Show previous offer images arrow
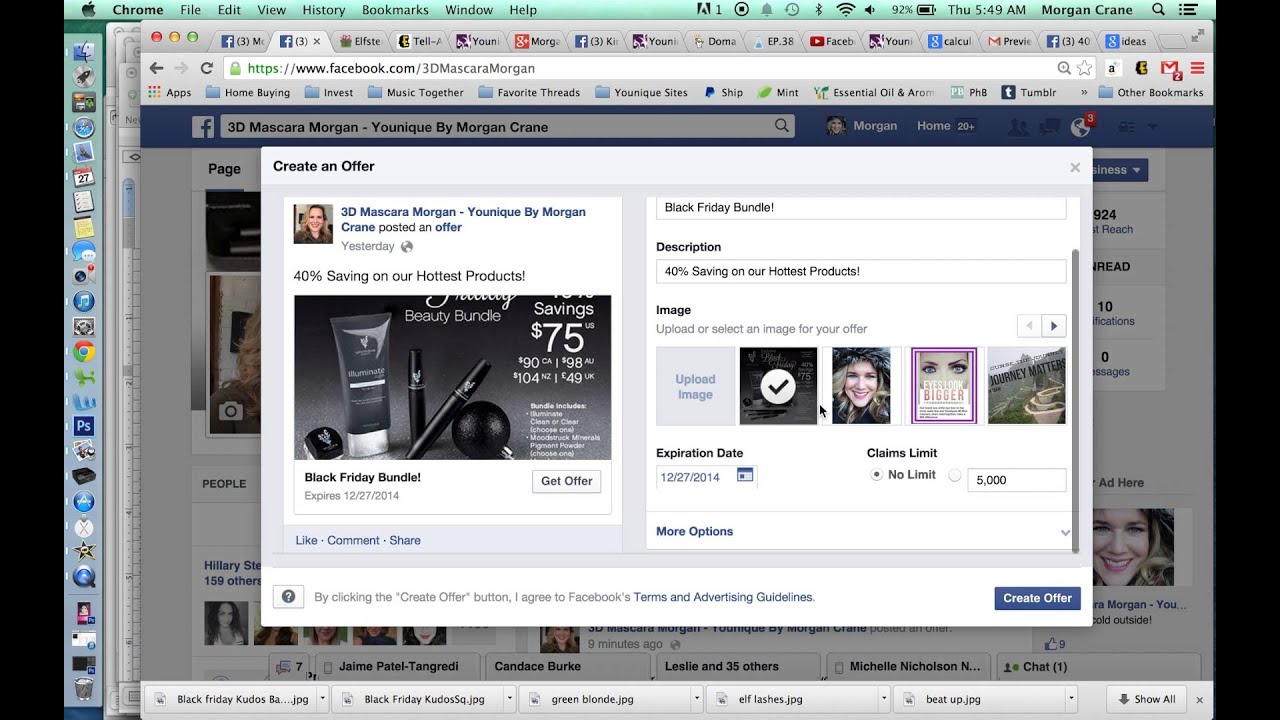Image resolution: width=1280 pixels, height=720 pixels. coord(1029,325)
